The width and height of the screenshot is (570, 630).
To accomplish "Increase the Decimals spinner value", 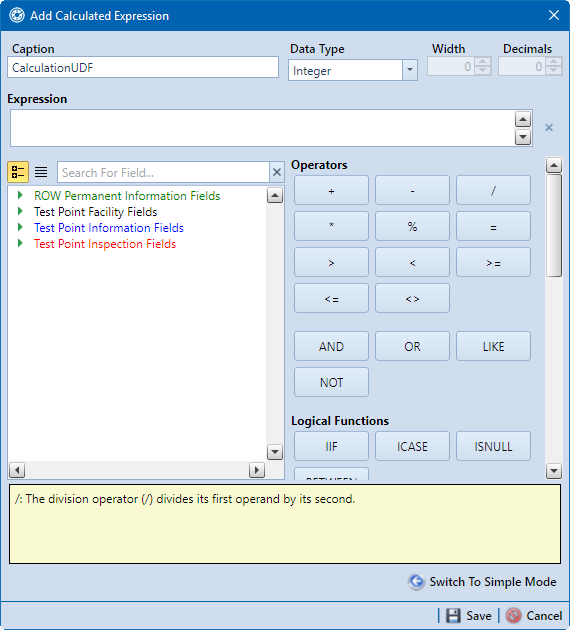I will click(x=554, y=62).
